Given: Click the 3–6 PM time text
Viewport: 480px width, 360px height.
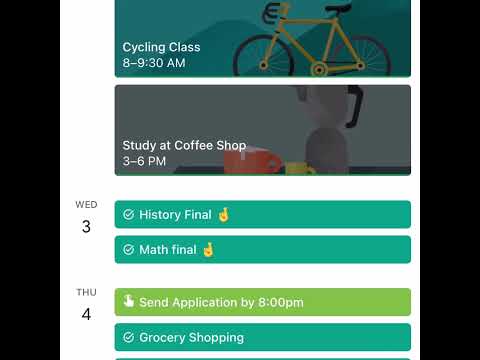Looking at the screenshot, I should point(144,161).
